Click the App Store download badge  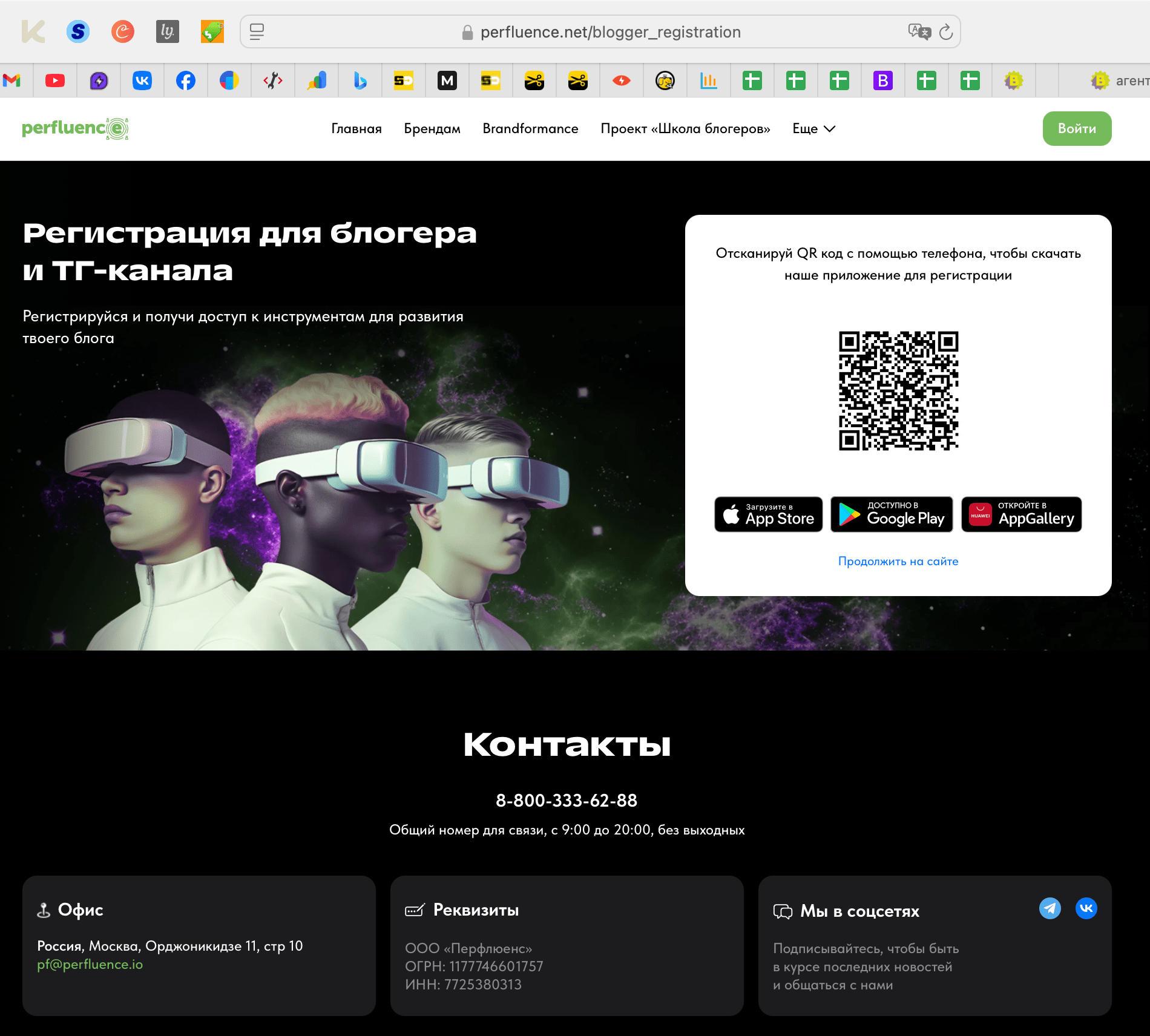click(x=768, y=514)
